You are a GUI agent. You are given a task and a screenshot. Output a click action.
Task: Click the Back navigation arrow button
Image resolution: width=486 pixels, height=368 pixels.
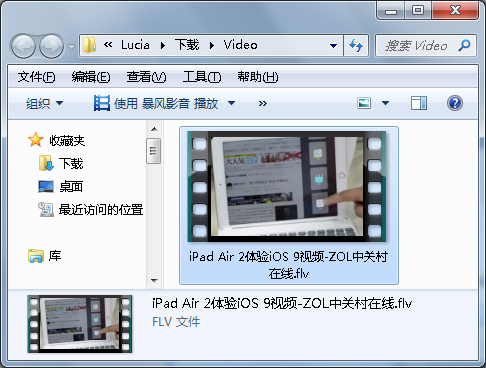pos(23,46)
